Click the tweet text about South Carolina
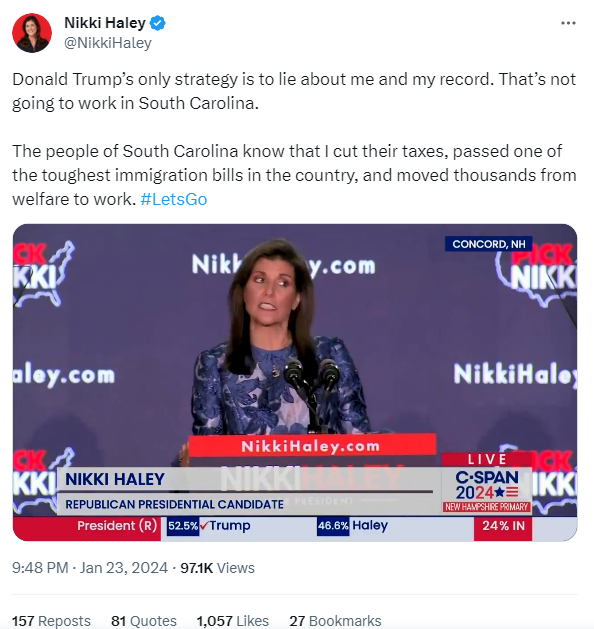 (x=295, y=139)
